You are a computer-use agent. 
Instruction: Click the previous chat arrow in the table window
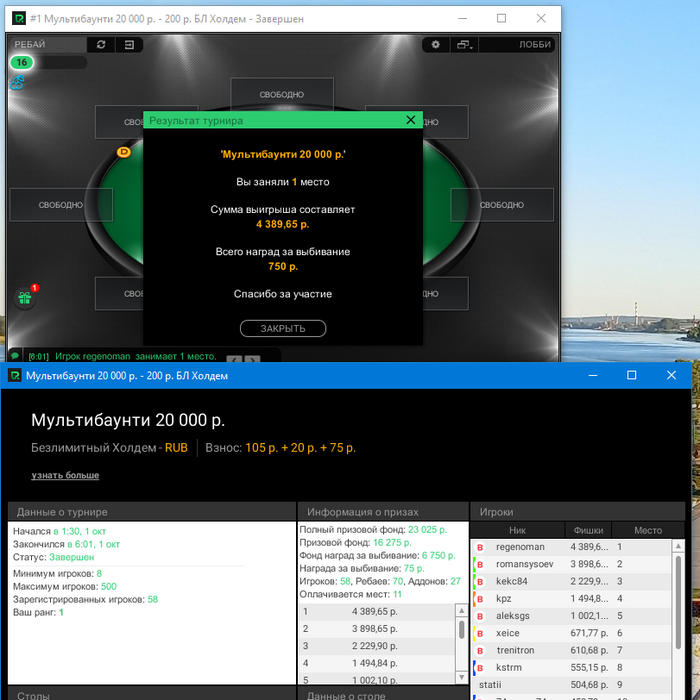coord(234,359)
